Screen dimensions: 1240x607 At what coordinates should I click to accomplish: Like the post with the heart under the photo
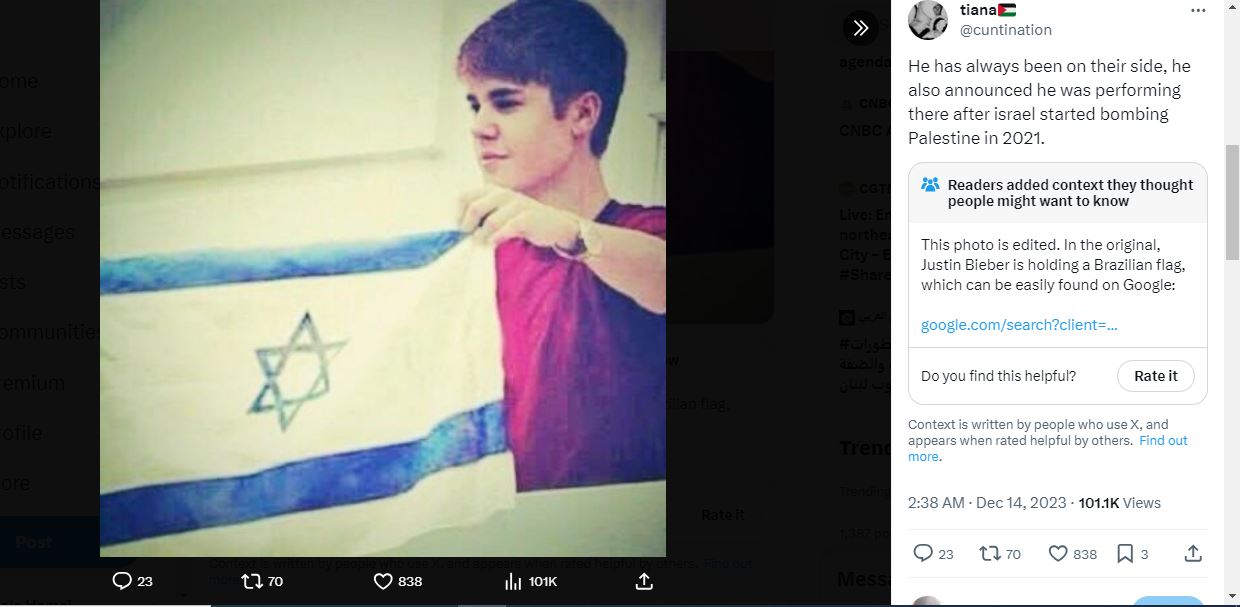(x=383, y=581)
